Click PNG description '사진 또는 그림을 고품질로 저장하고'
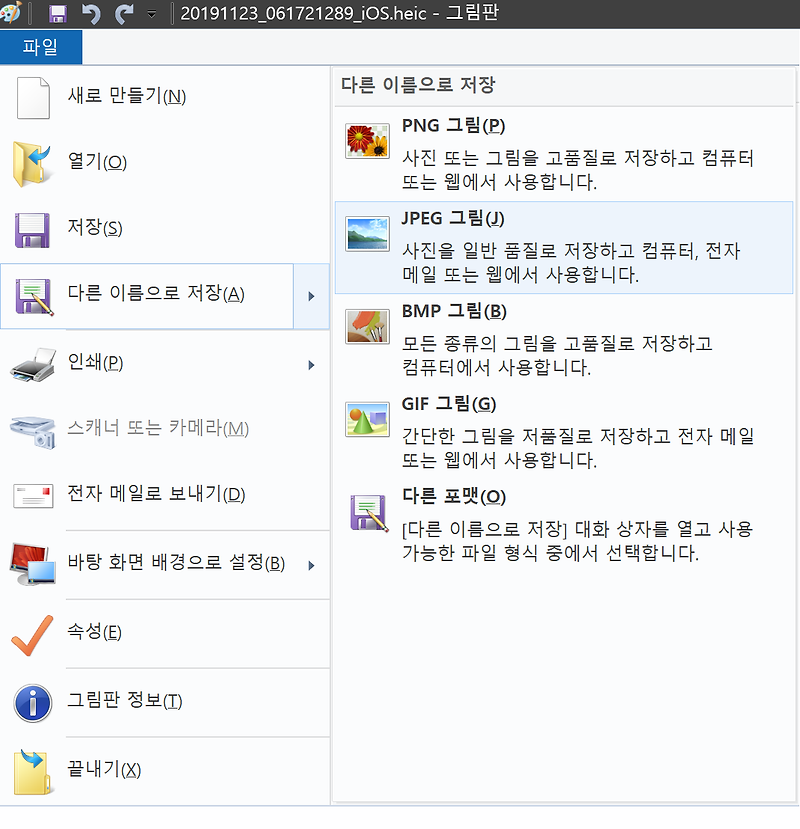The image size is (800, 829). [x=548, y=158]
